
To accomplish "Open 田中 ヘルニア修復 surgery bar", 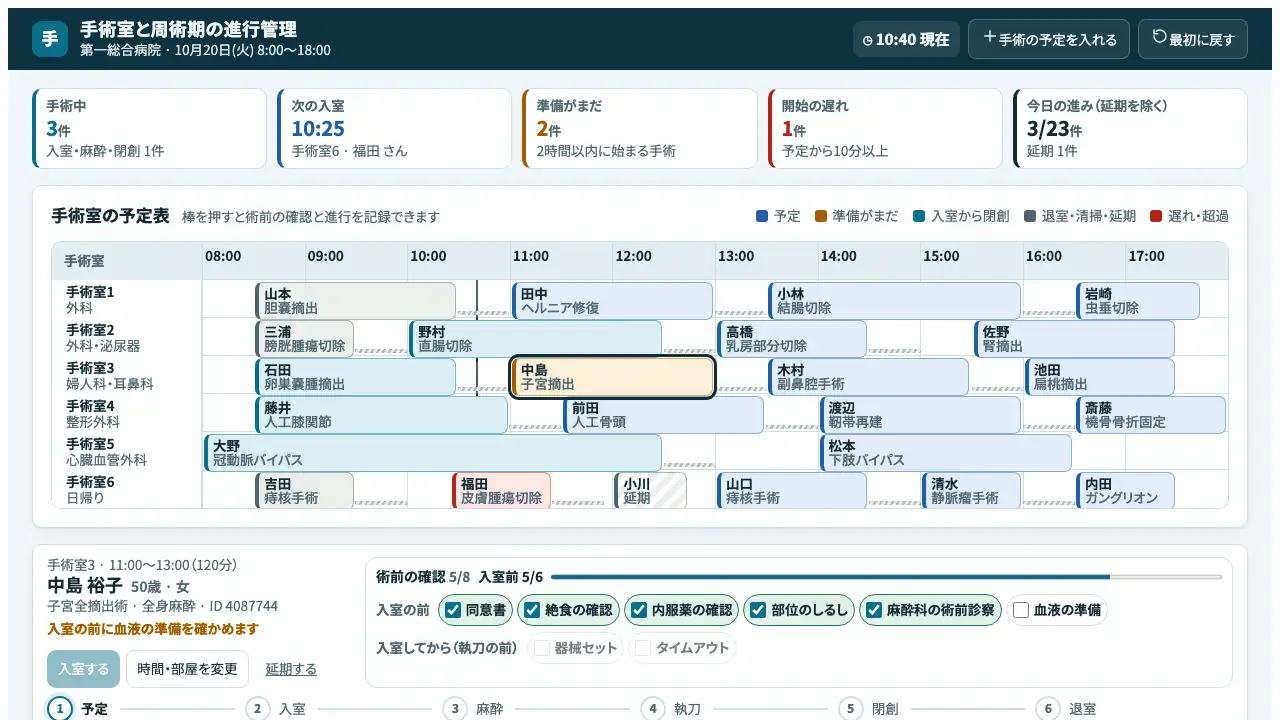I will pos(612,301).
